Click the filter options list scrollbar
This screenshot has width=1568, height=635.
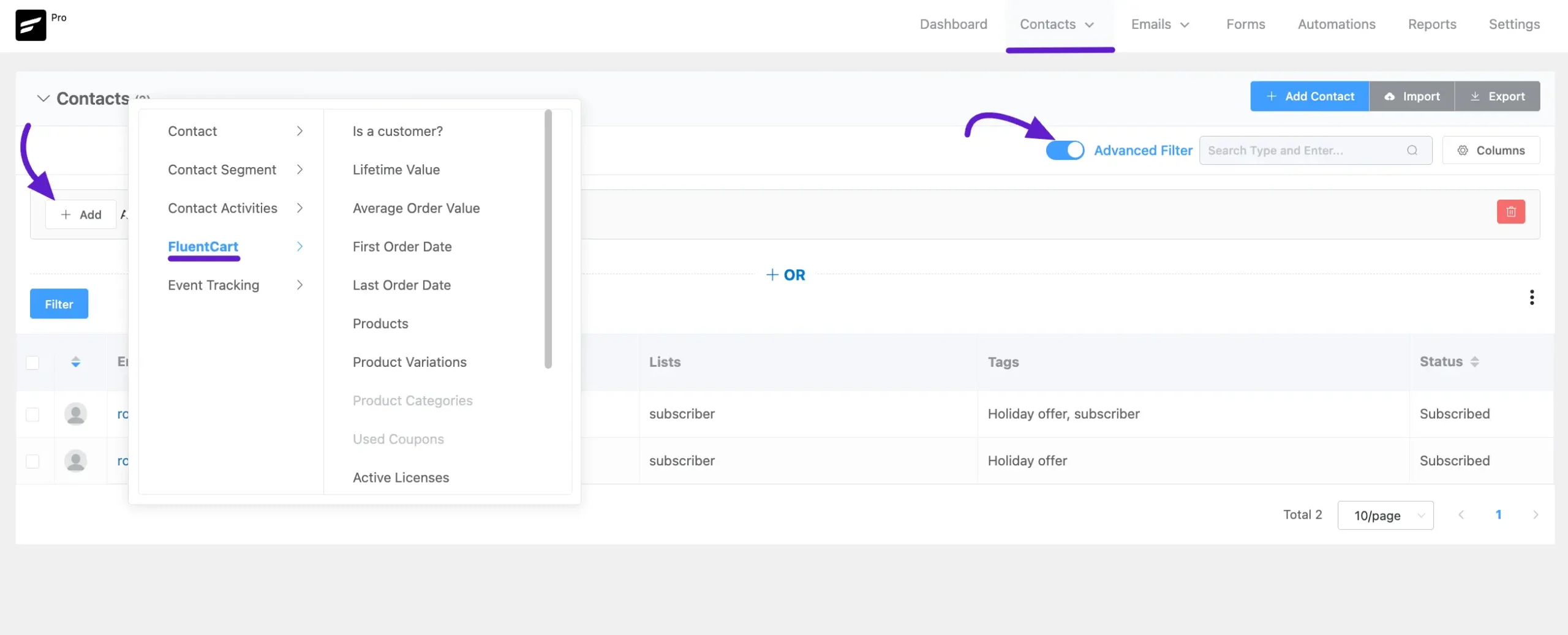[548, 239]
